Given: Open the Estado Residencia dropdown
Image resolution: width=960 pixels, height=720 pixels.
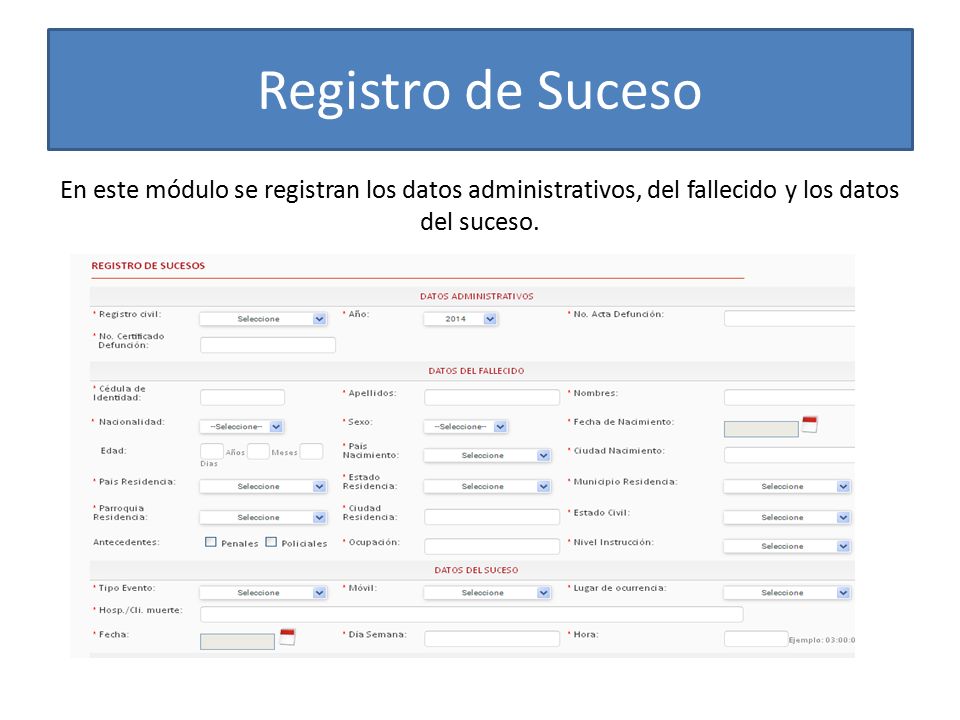Looking at the screenshot, I should tap(487, 486).
